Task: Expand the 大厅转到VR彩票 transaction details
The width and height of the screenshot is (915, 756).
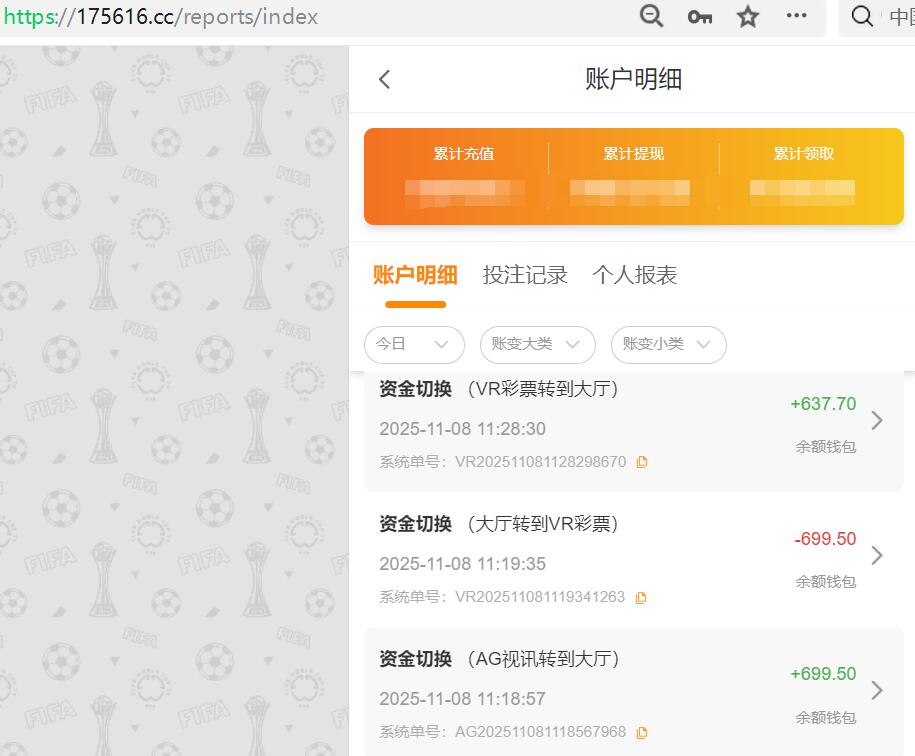Action: click(x=877, y=557)
